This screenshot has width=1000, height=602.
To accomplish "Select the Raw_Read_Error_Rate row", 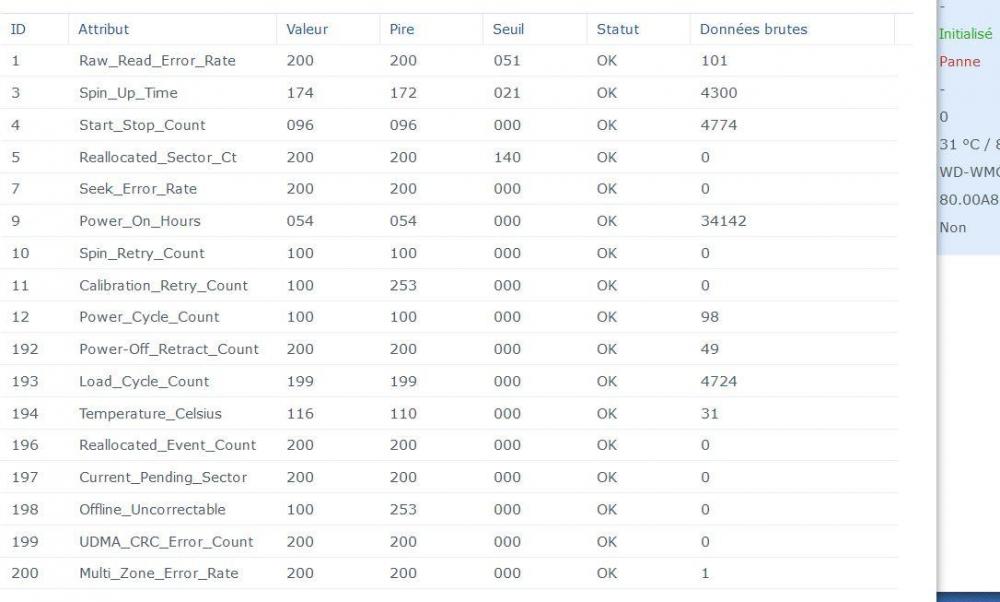I will pos(157,61).
